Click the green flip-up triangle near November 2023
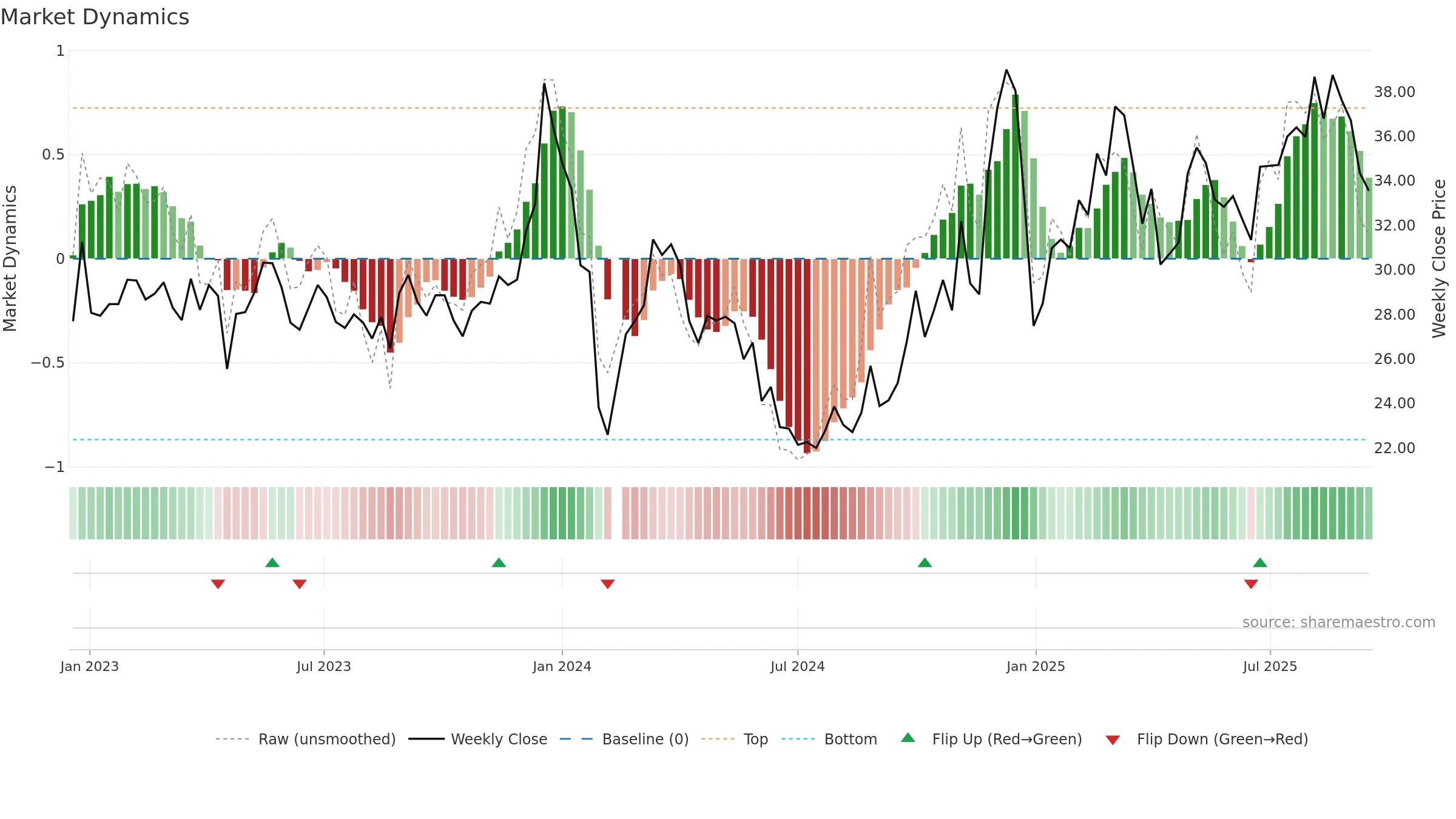This screenshot has width=1456, height=819. pyautogui.click(x=499, y=562)
